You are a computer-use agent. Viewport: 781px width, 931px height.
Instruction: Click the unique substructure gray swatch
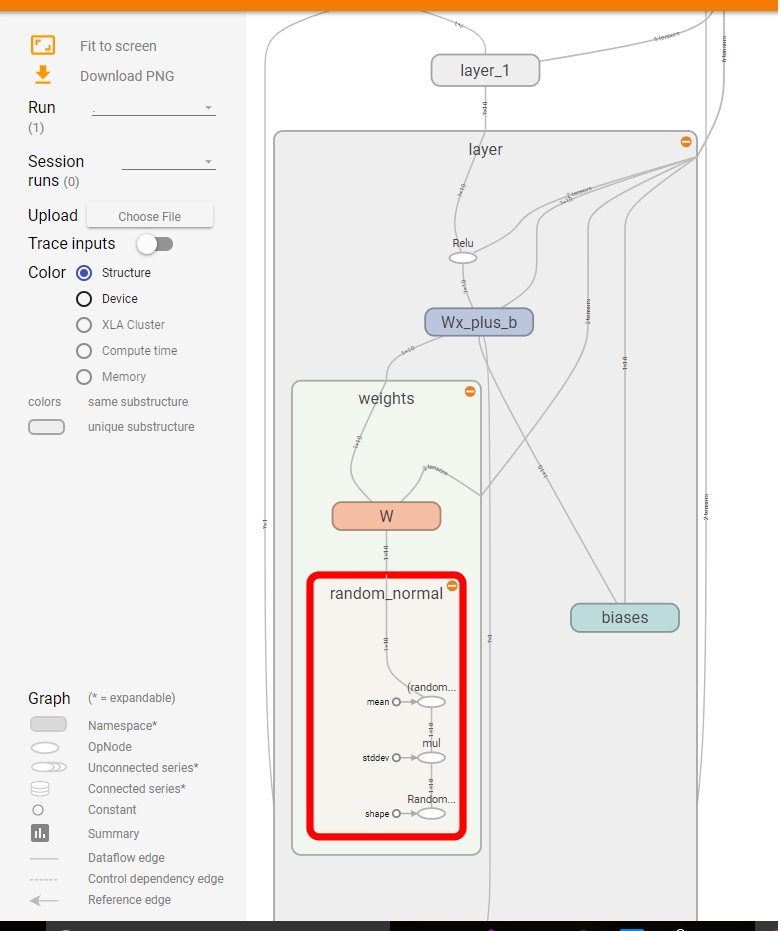pos(46,427)
